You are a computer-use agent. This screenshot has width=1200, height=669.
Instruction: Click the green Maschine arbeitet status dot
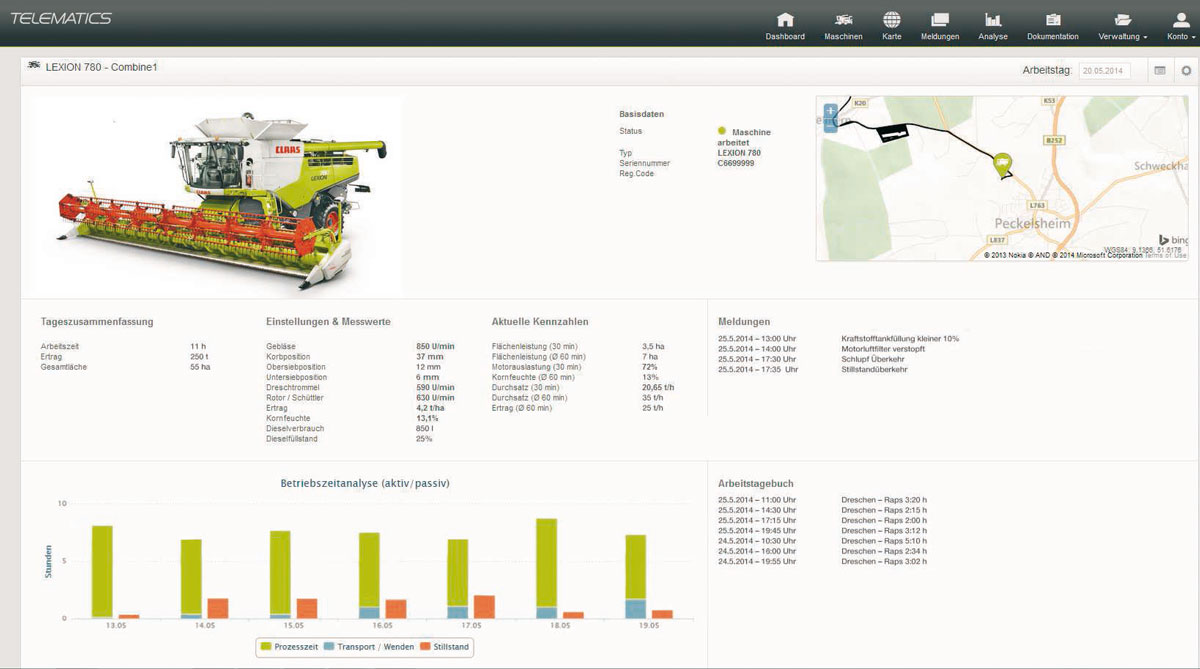722,131
